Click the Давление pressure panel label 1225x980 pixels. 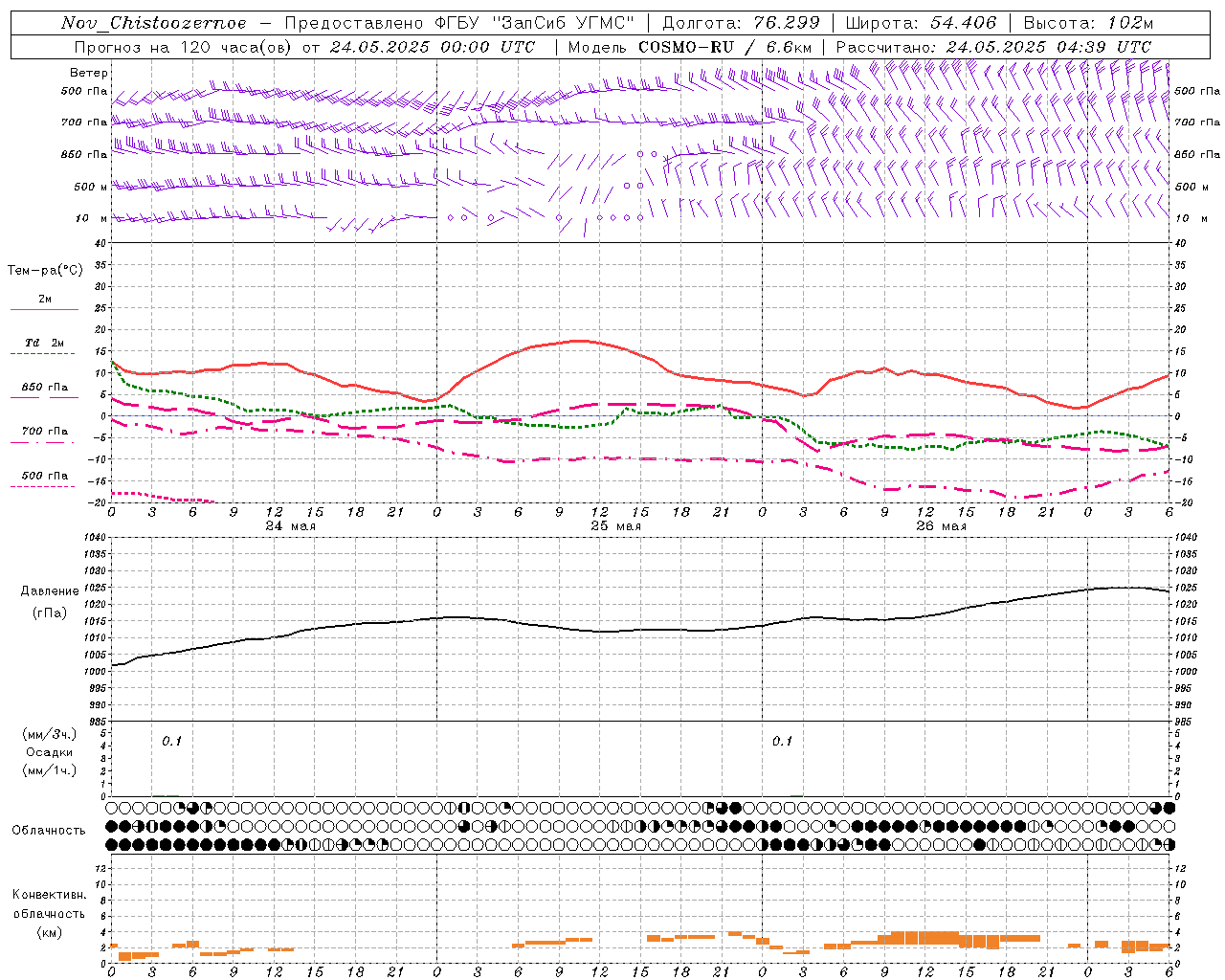50,591
